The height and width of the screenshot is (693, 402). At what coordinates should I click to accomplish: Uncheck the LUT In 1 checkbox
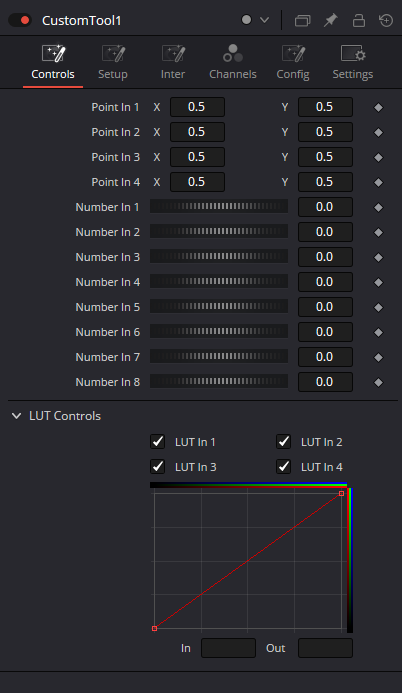pos(158,442)
